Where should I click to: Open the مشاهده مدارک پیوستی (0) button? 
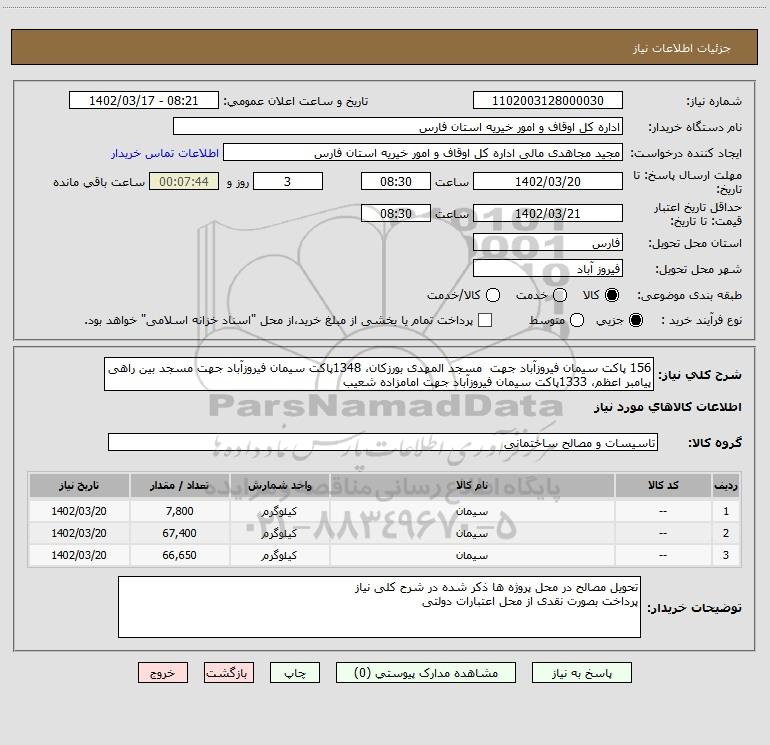426,673
